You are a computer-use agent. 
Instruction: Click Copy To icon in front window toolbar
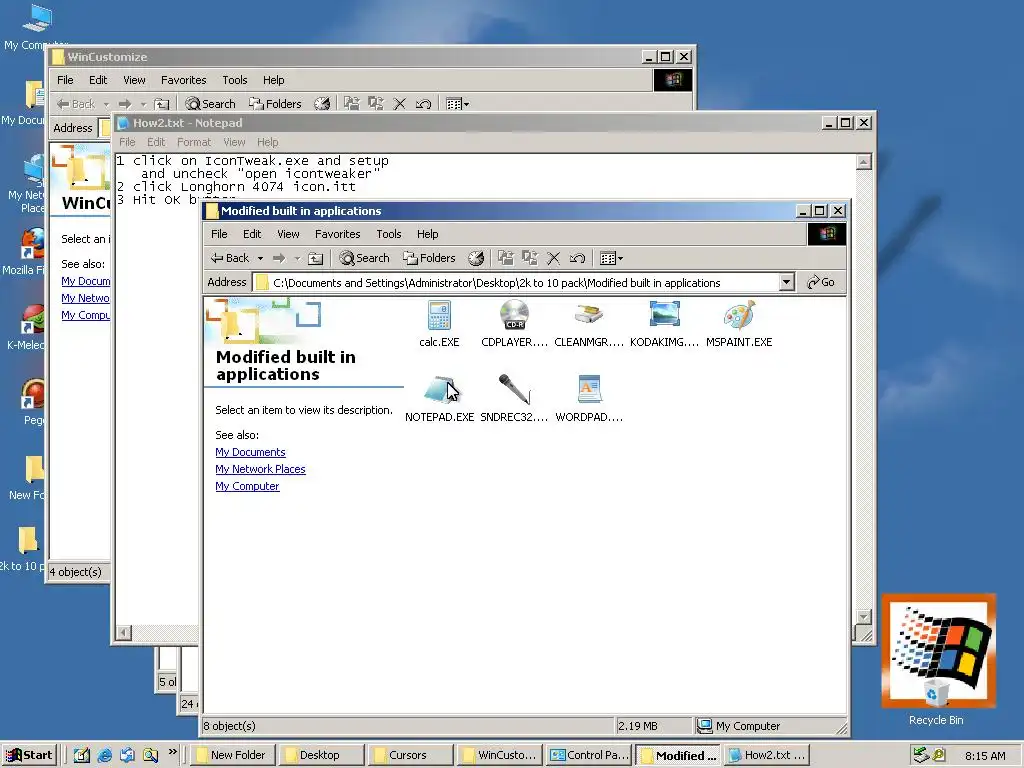point(530,258)
